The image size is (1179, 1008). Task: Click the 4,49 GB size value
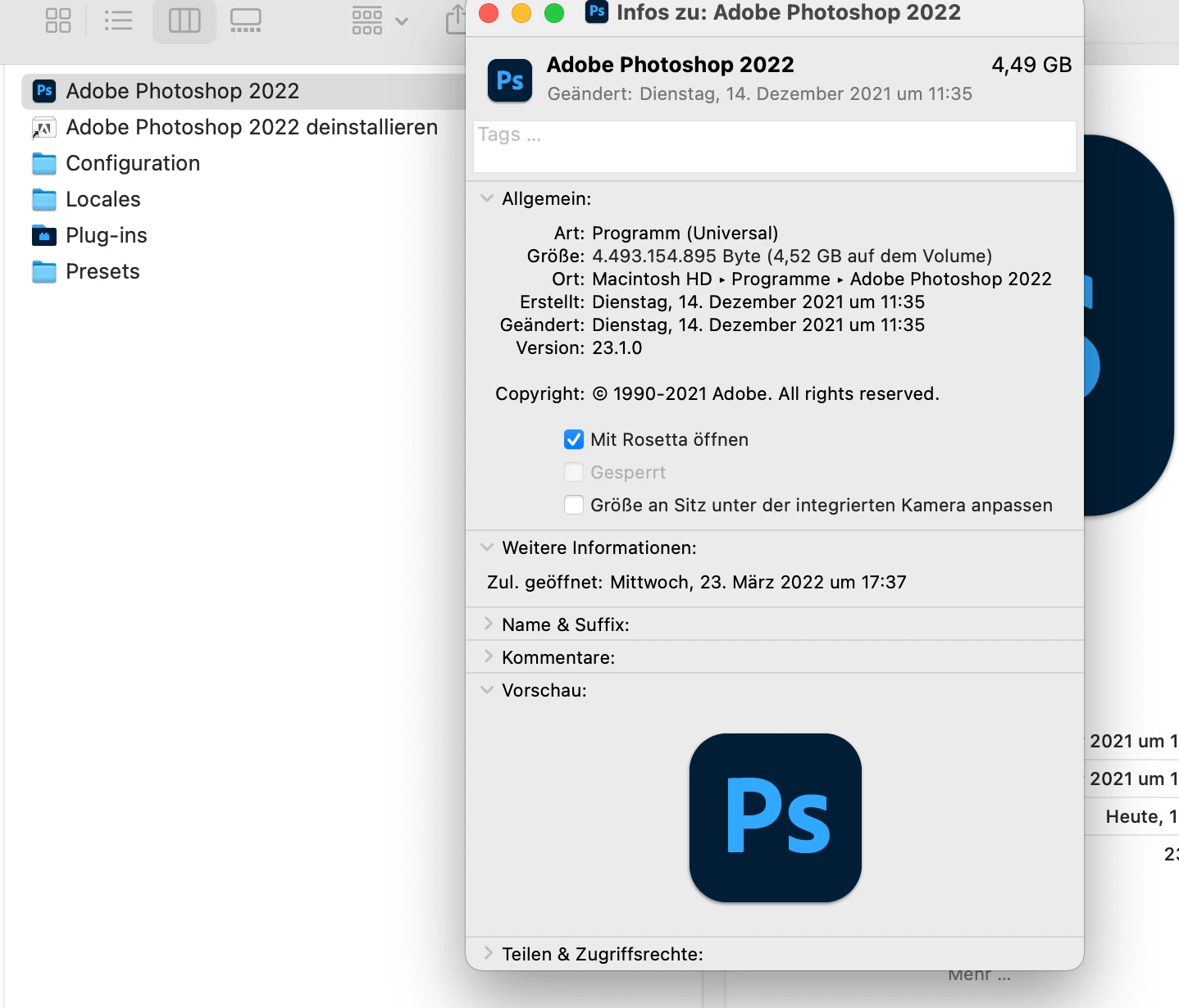(1031, 65)
